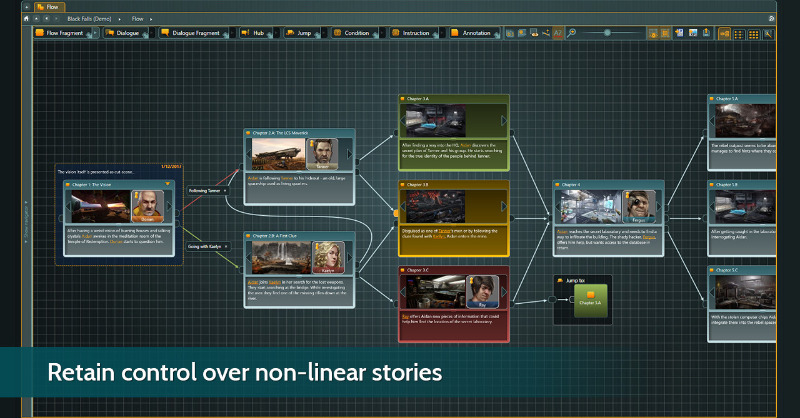800x418 pixels.
Task: Adjust the zoom slider handle
Action: [x=607, y=33]
